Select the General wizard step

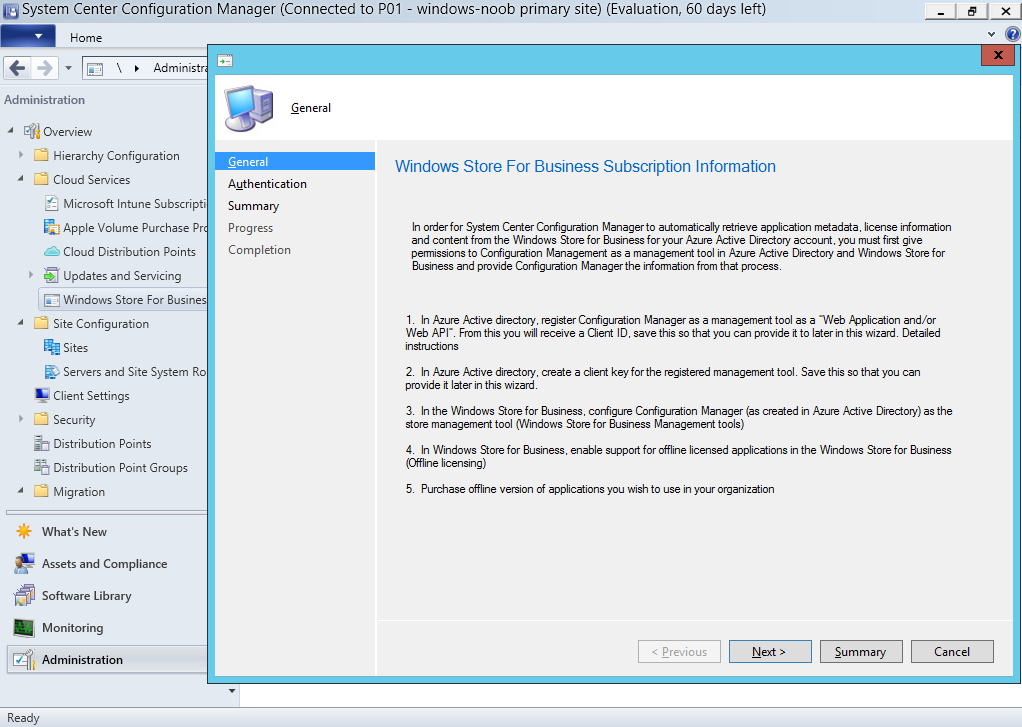click(295, 162)
